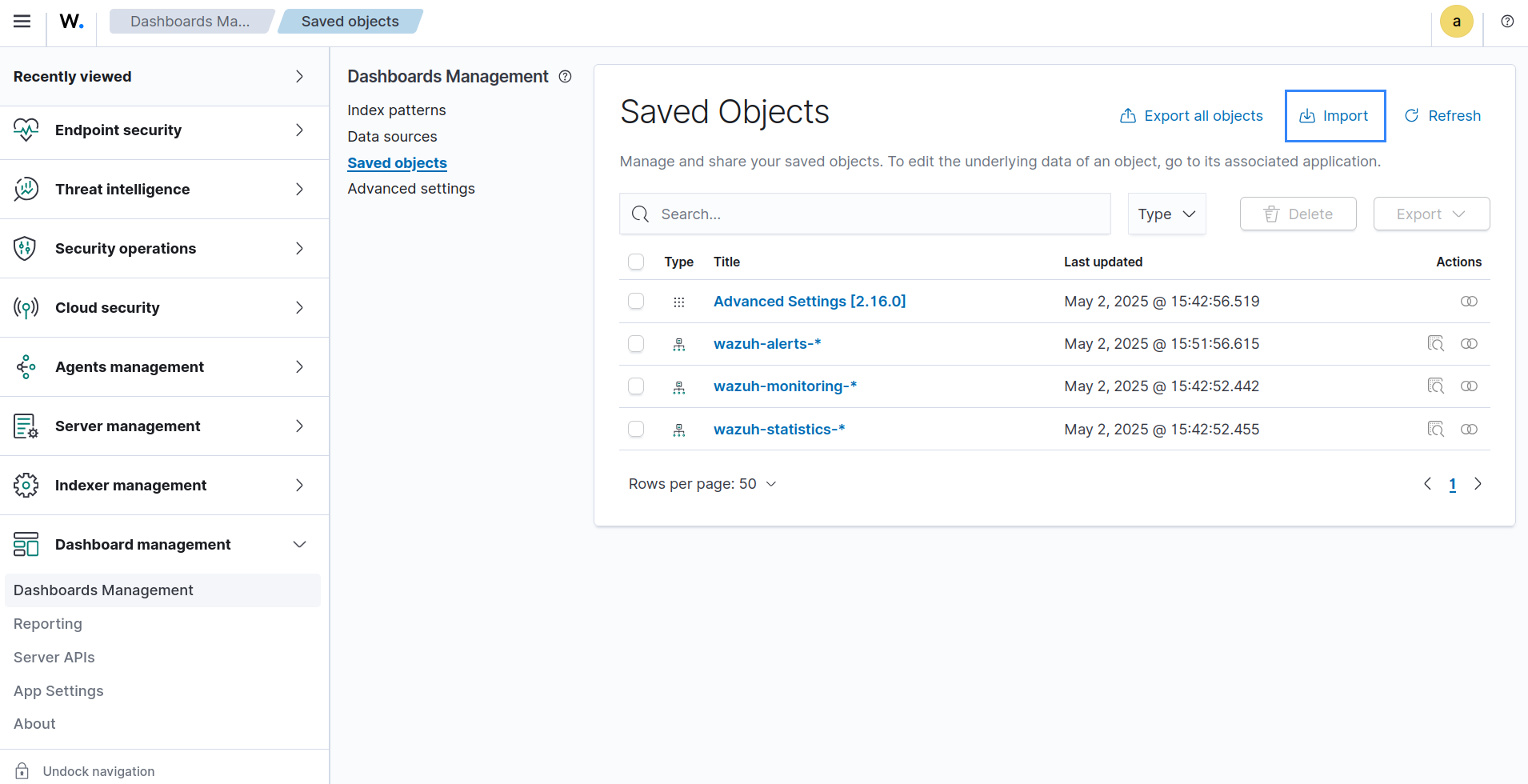The image size is (1528, 784).
Task: View relationships for Advanced Settings object
Action: (x=1469, y=302)
